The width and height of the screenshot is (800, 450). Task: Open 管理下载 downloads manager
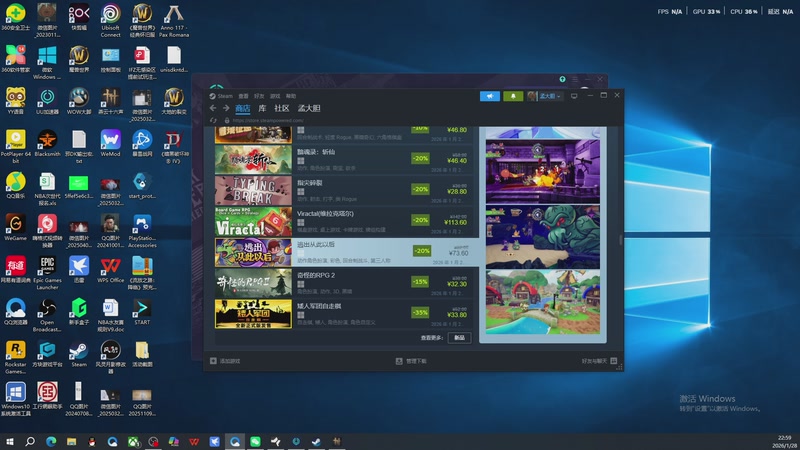click(411, 361)
